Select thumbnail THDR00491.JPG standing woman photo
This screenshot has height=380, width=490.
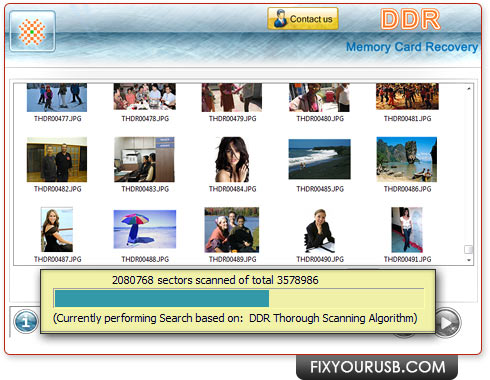click(x=407, y=230)
